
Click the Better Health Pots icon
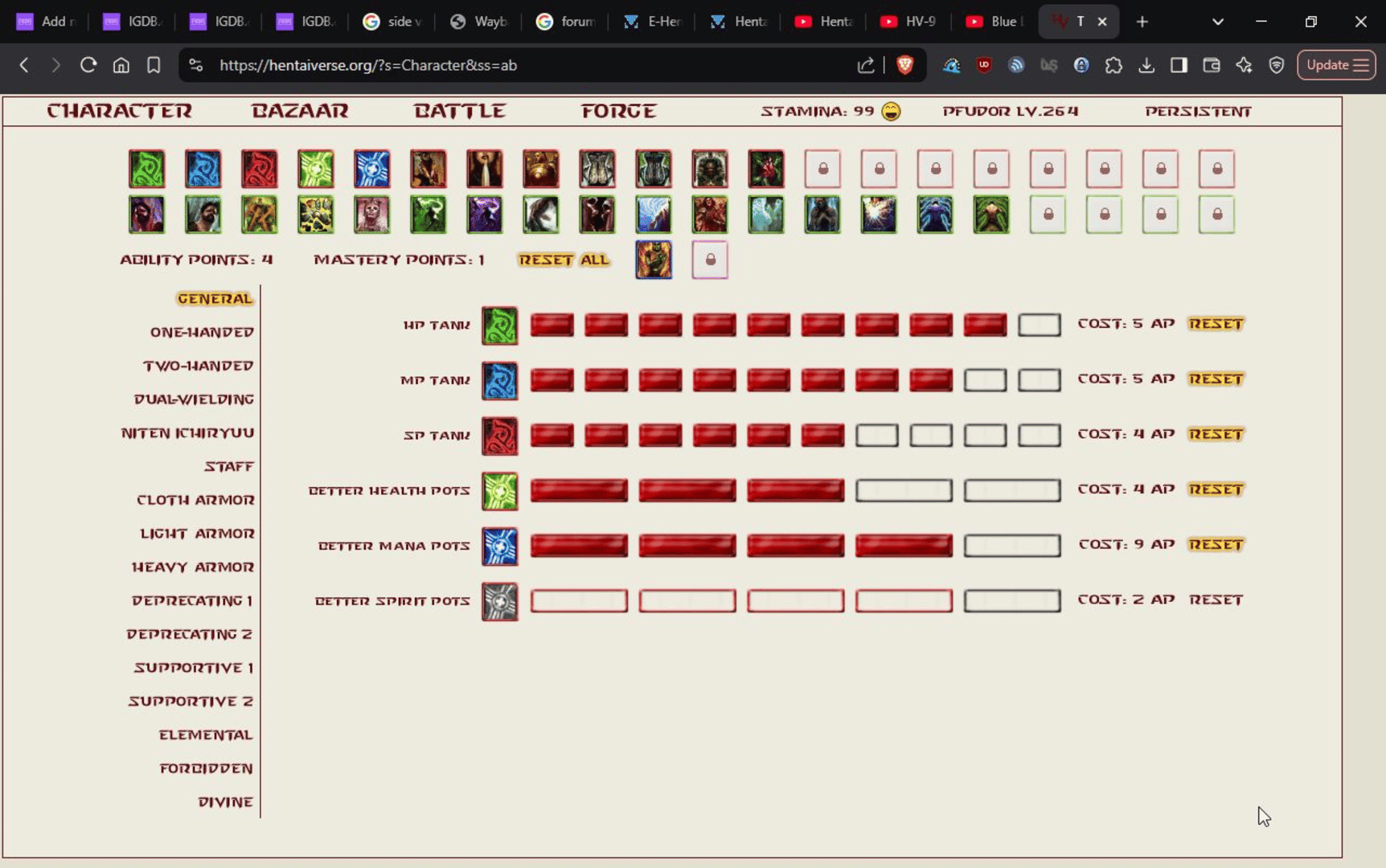499,491
